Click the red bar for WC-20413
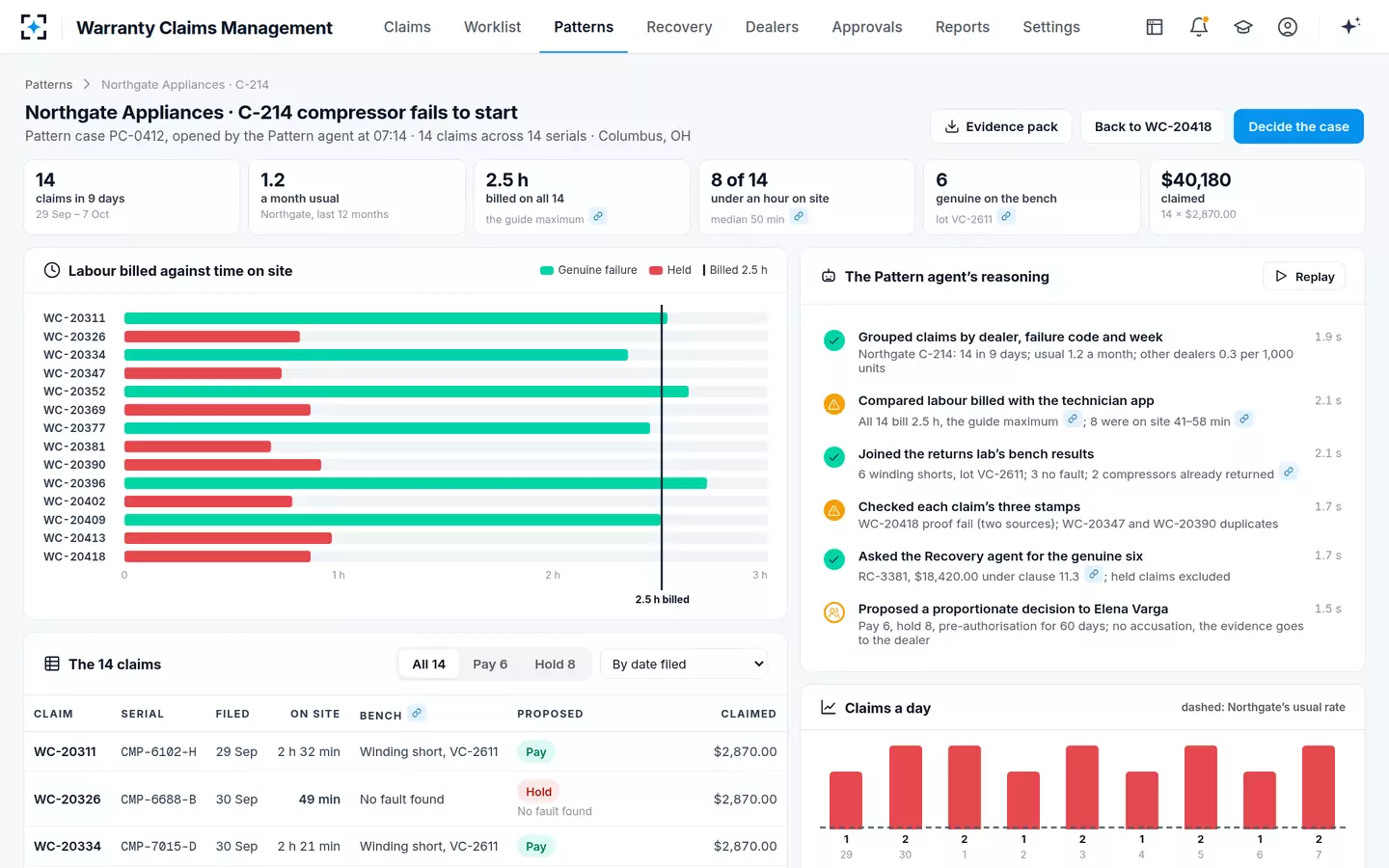The image size is (1389, 868). point(228,538)
